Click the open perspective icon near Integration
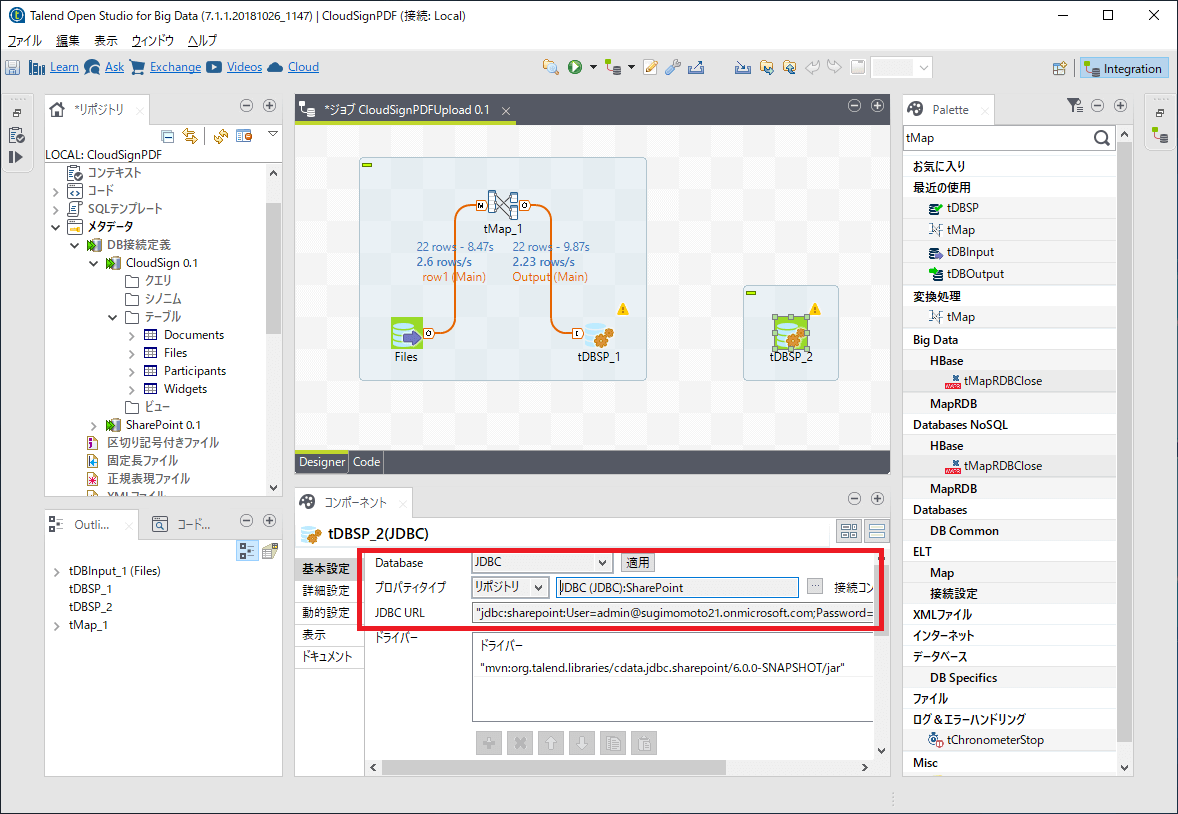1178x814 pixels. [x=1059, y=68]
